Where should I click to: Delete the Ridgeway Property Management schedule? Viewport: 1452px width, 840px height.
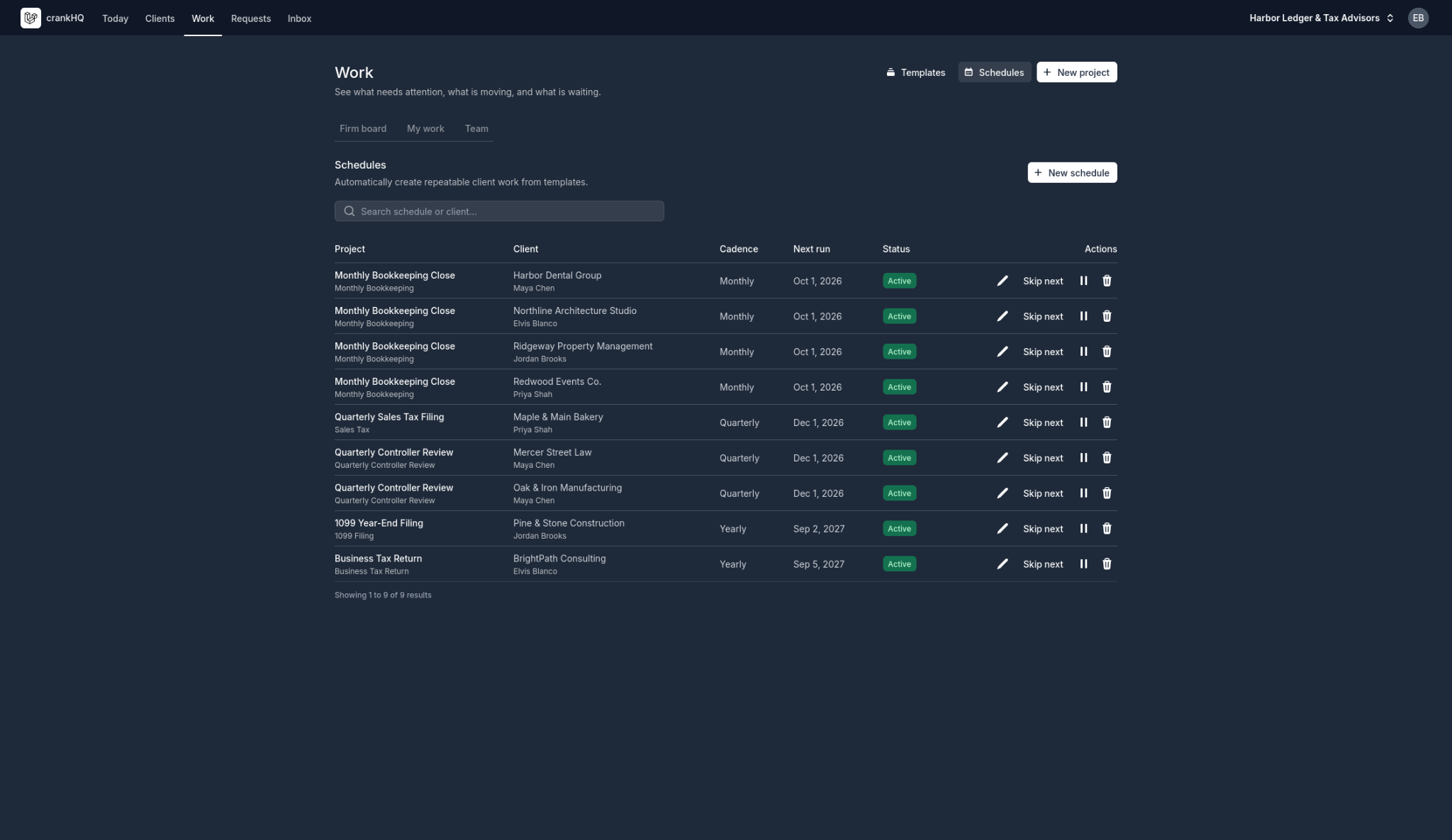click(1107, 352)
